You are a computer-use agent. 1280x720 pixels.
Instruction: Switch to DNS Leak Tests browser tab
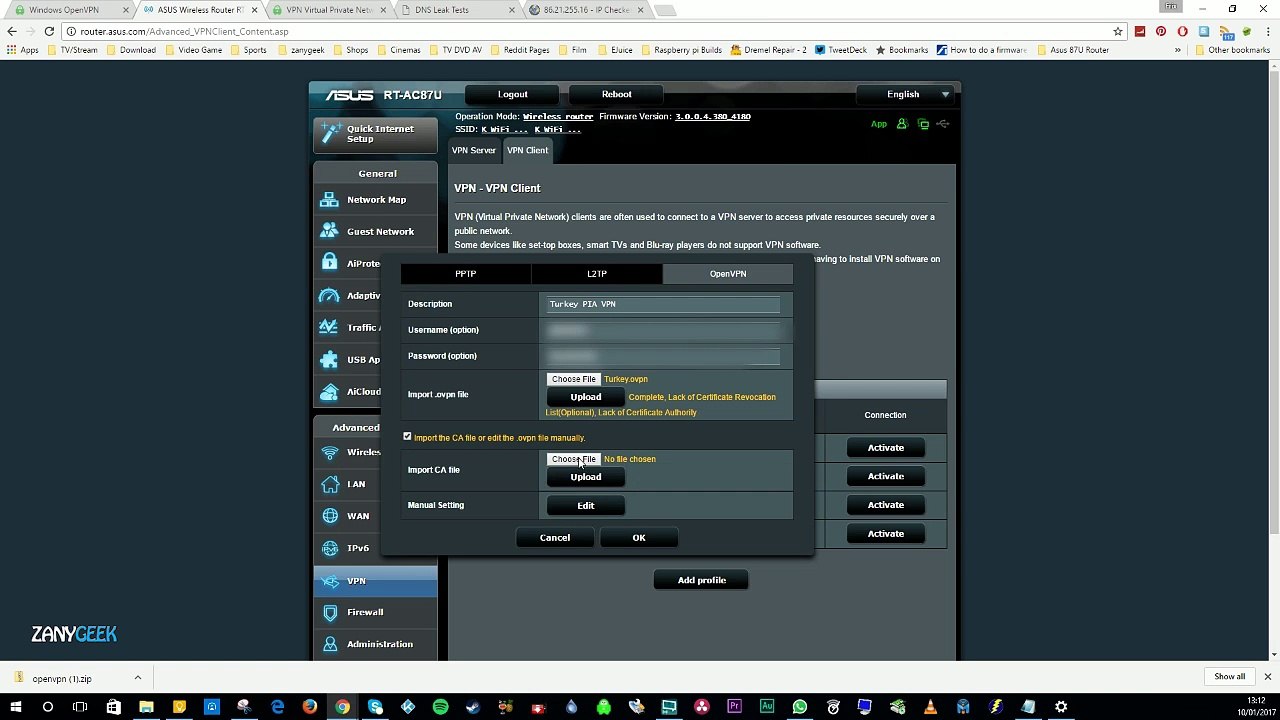(x=455, y=10)
